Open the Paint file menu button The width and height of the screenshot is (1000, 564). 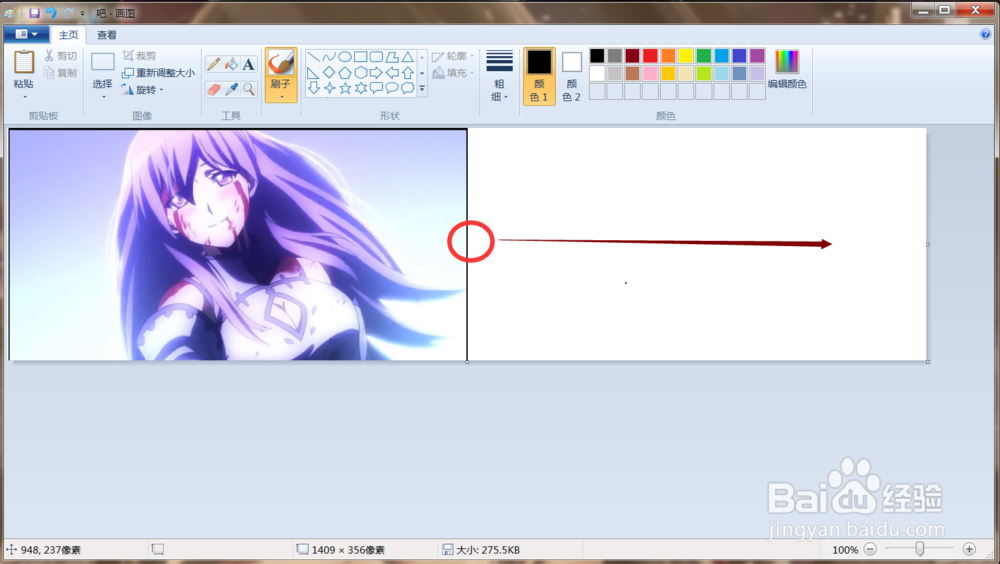26,34
